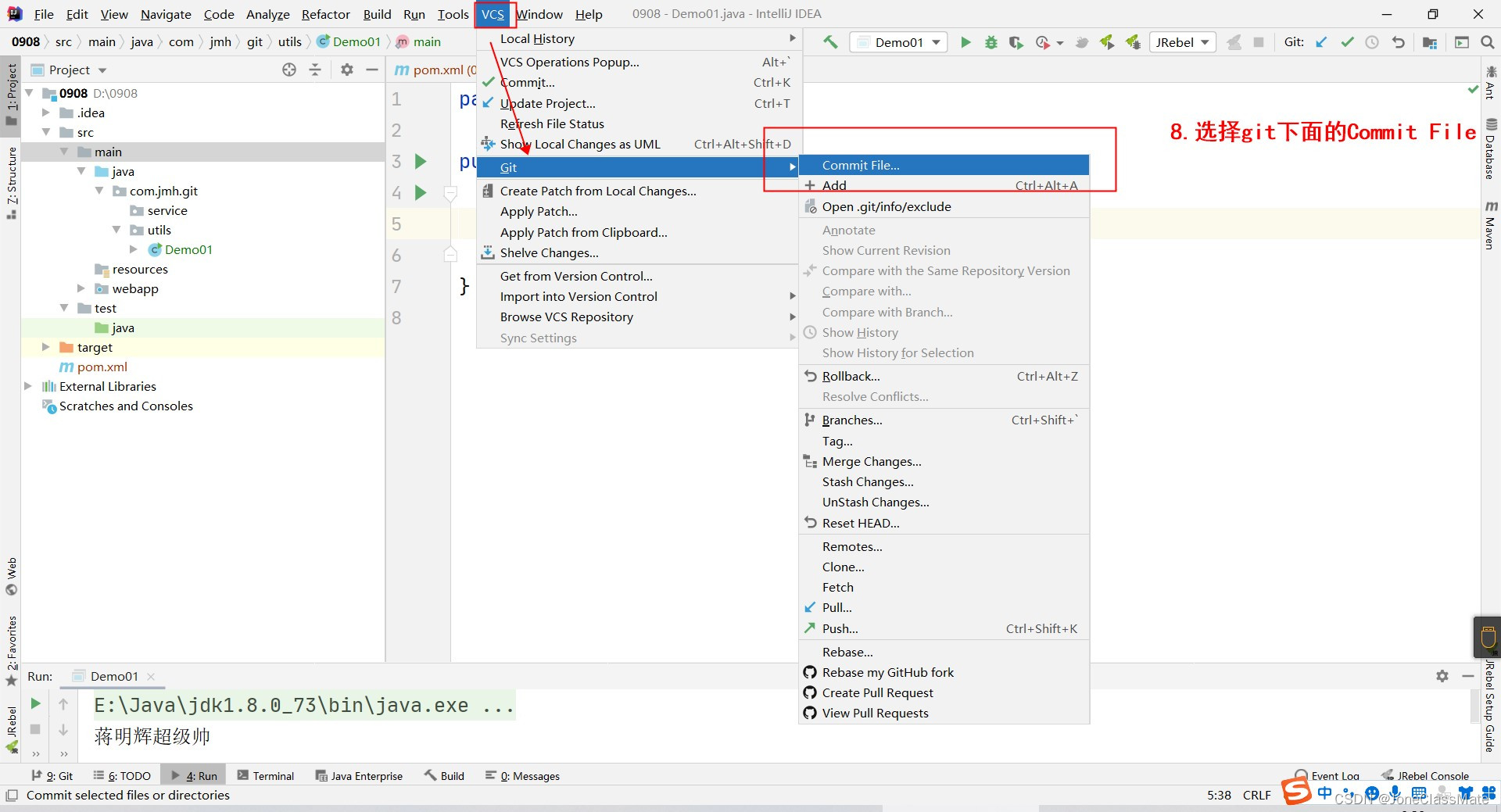Open profiler options dropdown arrow
The width and height of the screenshot is (1501, 812).
tap(1060, 43)
